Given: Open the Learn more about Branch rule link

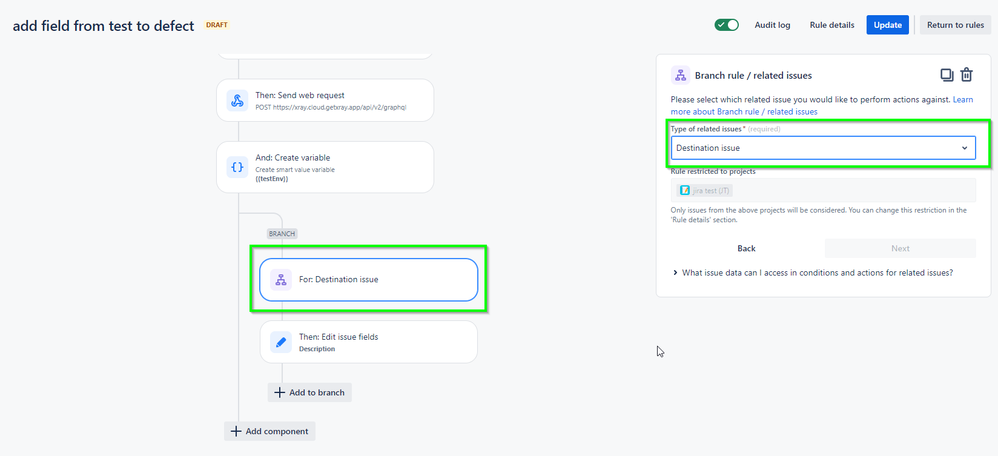Looking at the screenshot, I should pyautogui.click(x=822, y=106).
